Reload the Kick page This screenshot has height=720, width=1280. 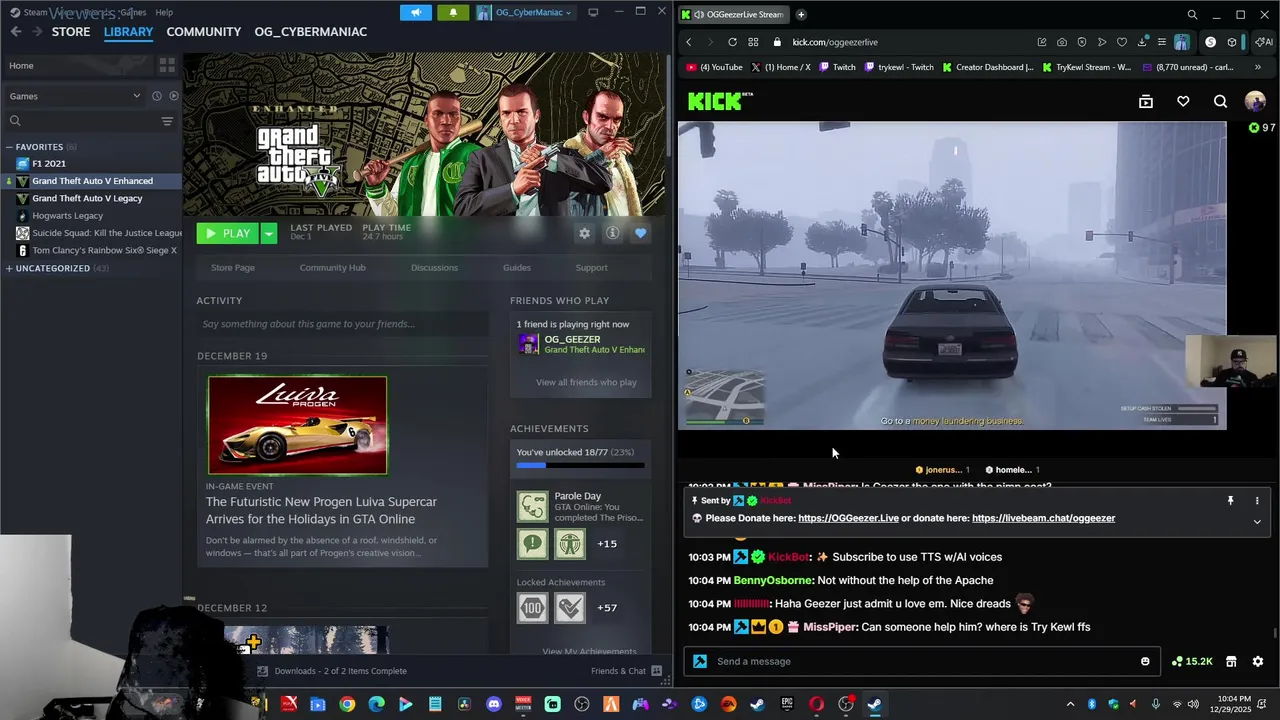[732, 42]
